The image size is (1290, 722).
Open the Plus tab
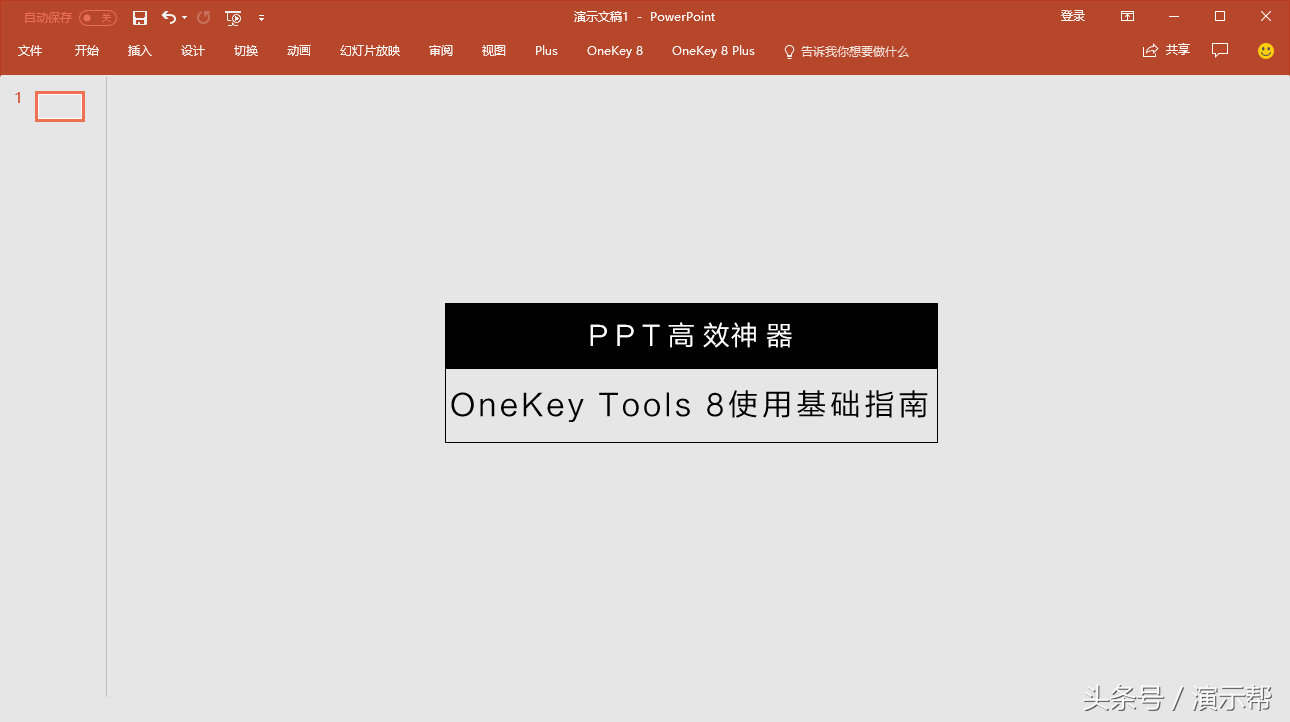click(546, 51)
